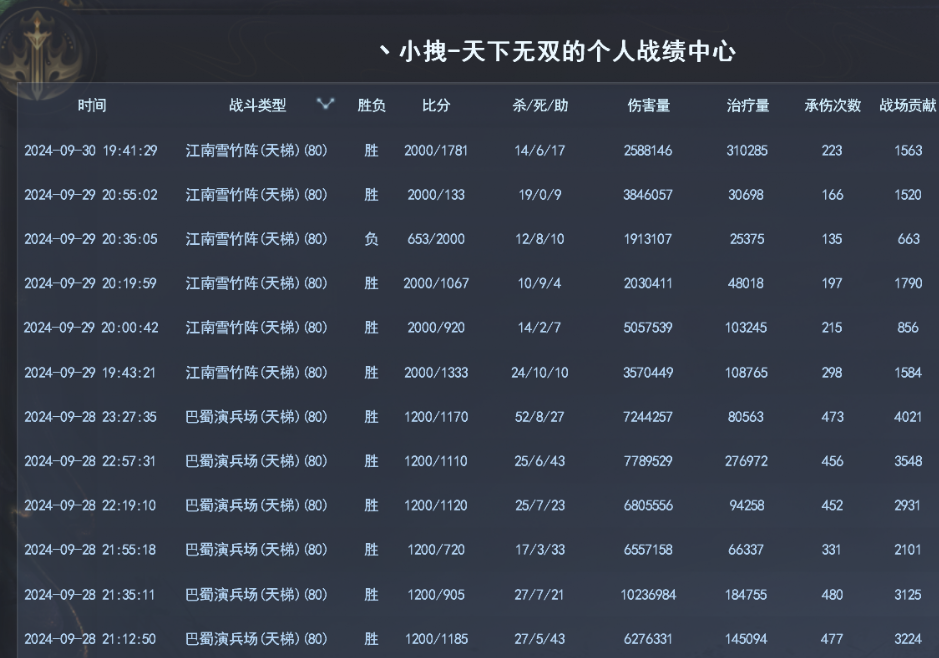
Task: Click the 巴蜀演兵场 entry at 22:57:31
Action: coord(257,461)
